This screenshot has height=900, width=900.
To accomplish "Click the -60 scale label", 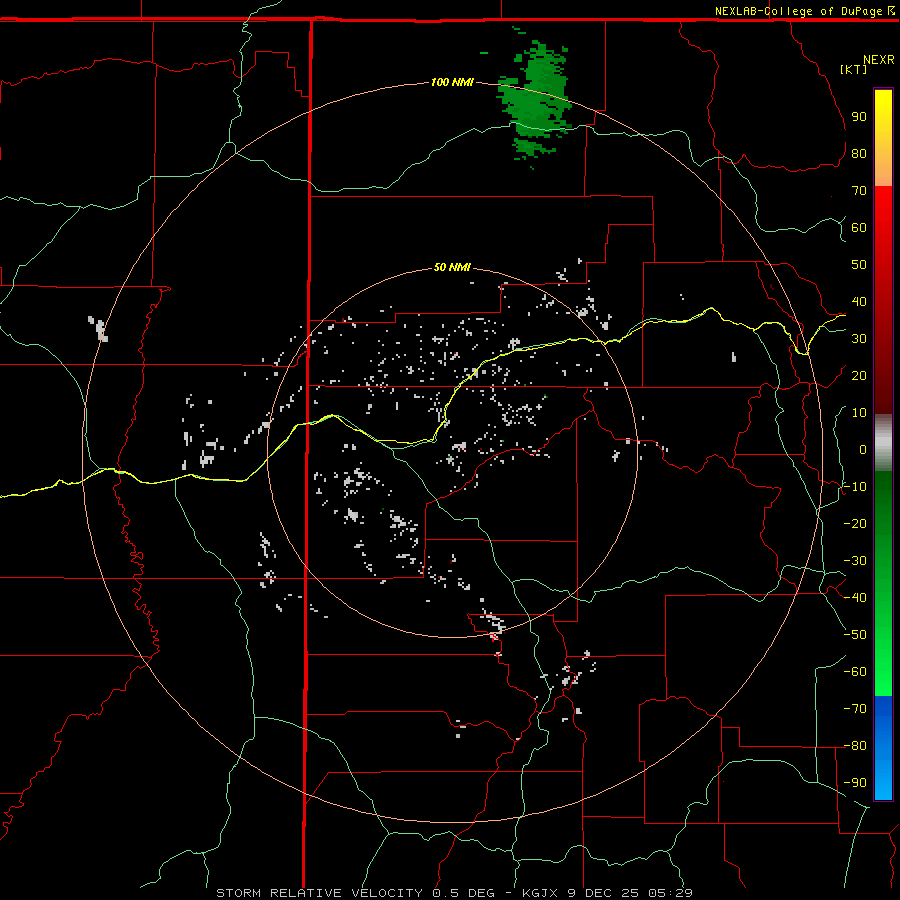I will 855,672.
